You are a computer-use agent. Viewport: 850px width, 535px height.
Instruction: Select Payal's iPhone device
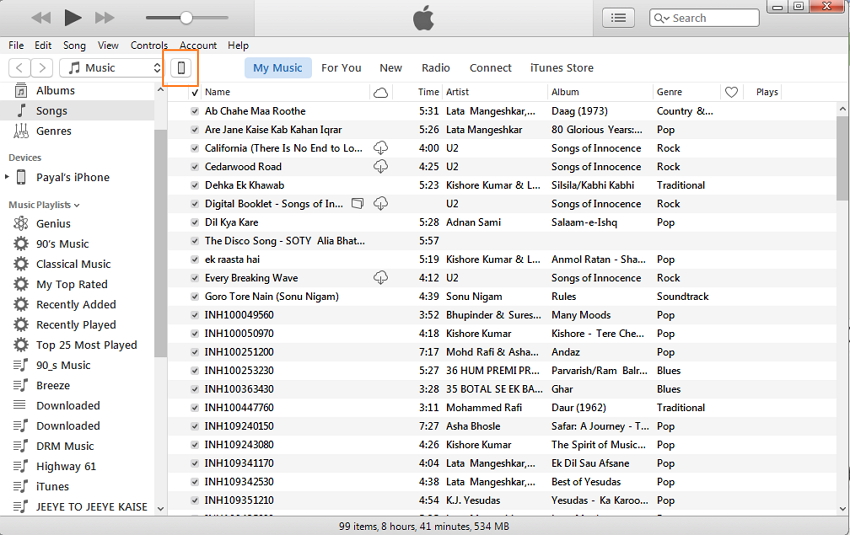point(73,177)
